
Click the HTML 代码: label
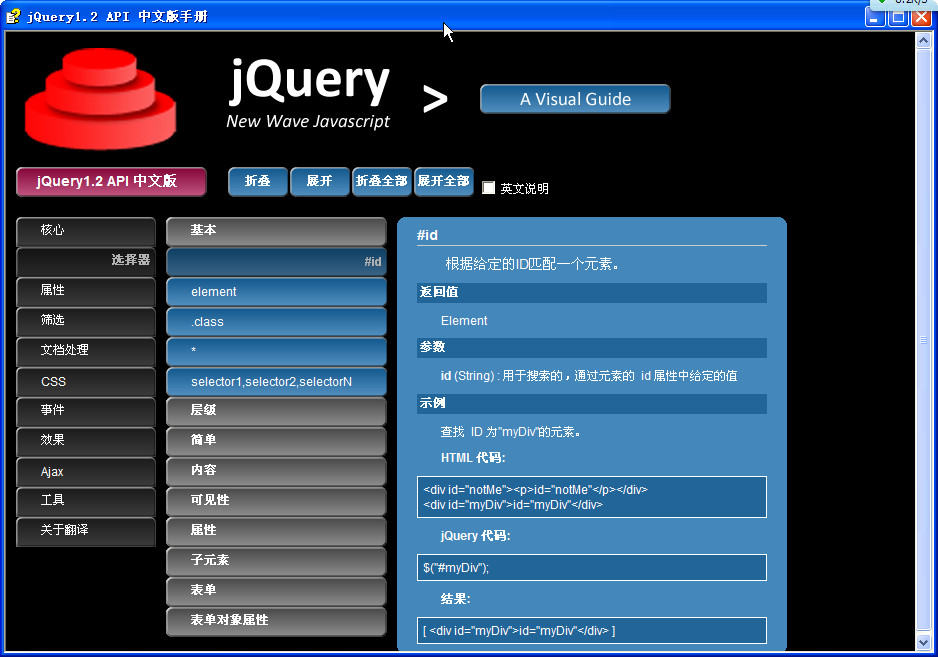[473, 458]
